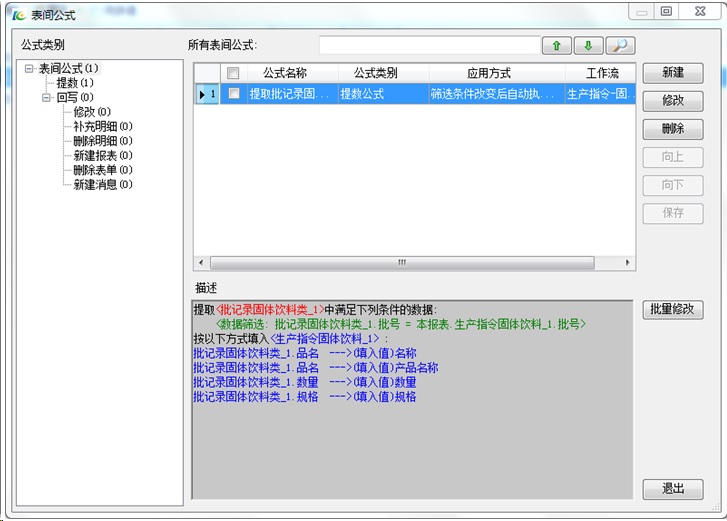Select the 提数 (1) tree item
727x521 pixels.
click(x=75, y=83)
